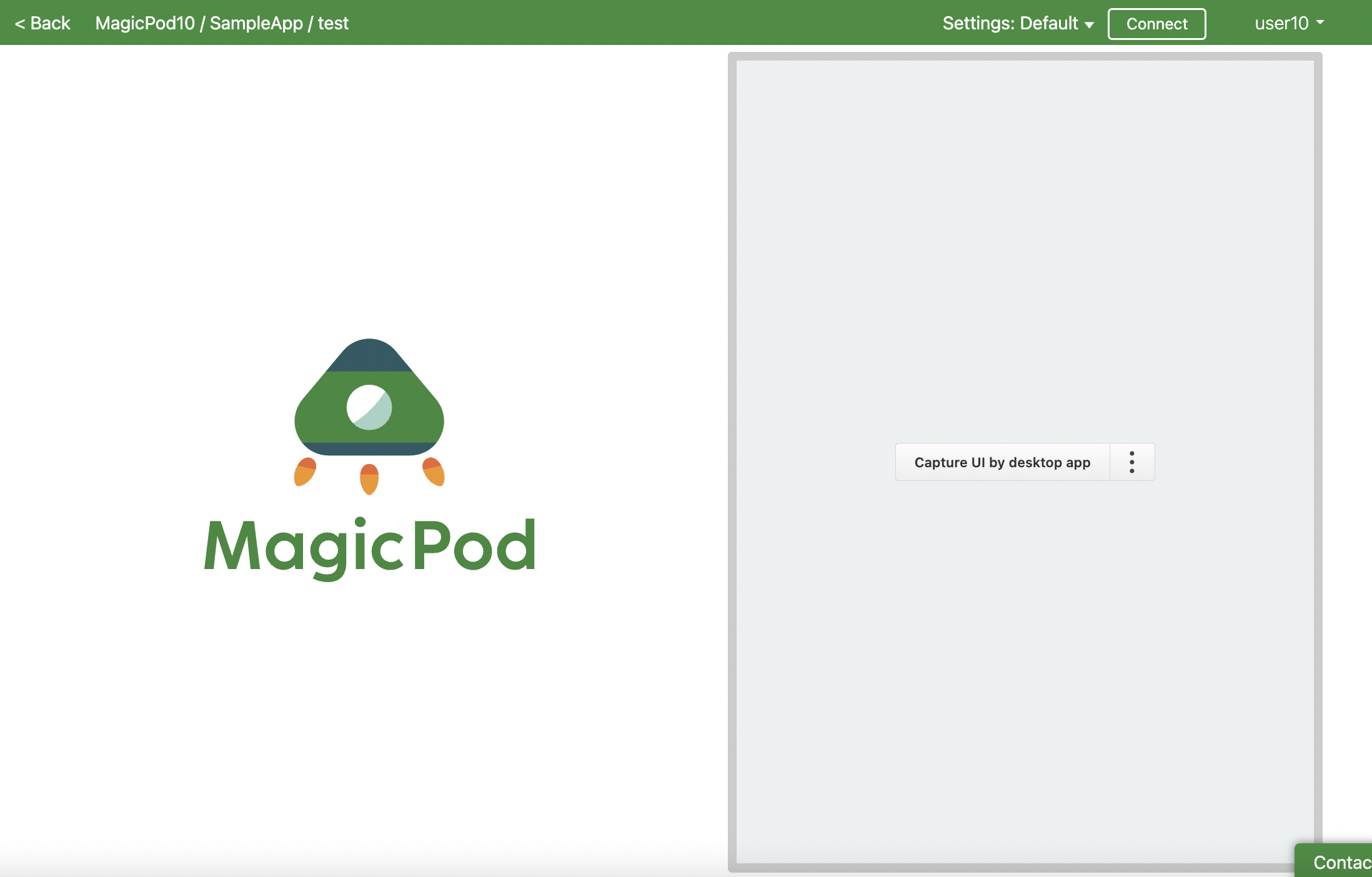The width and height of the screenshot is (1372, 877).
Task: Open the Settings: Default dropdown
Action: click(1018, 23)
